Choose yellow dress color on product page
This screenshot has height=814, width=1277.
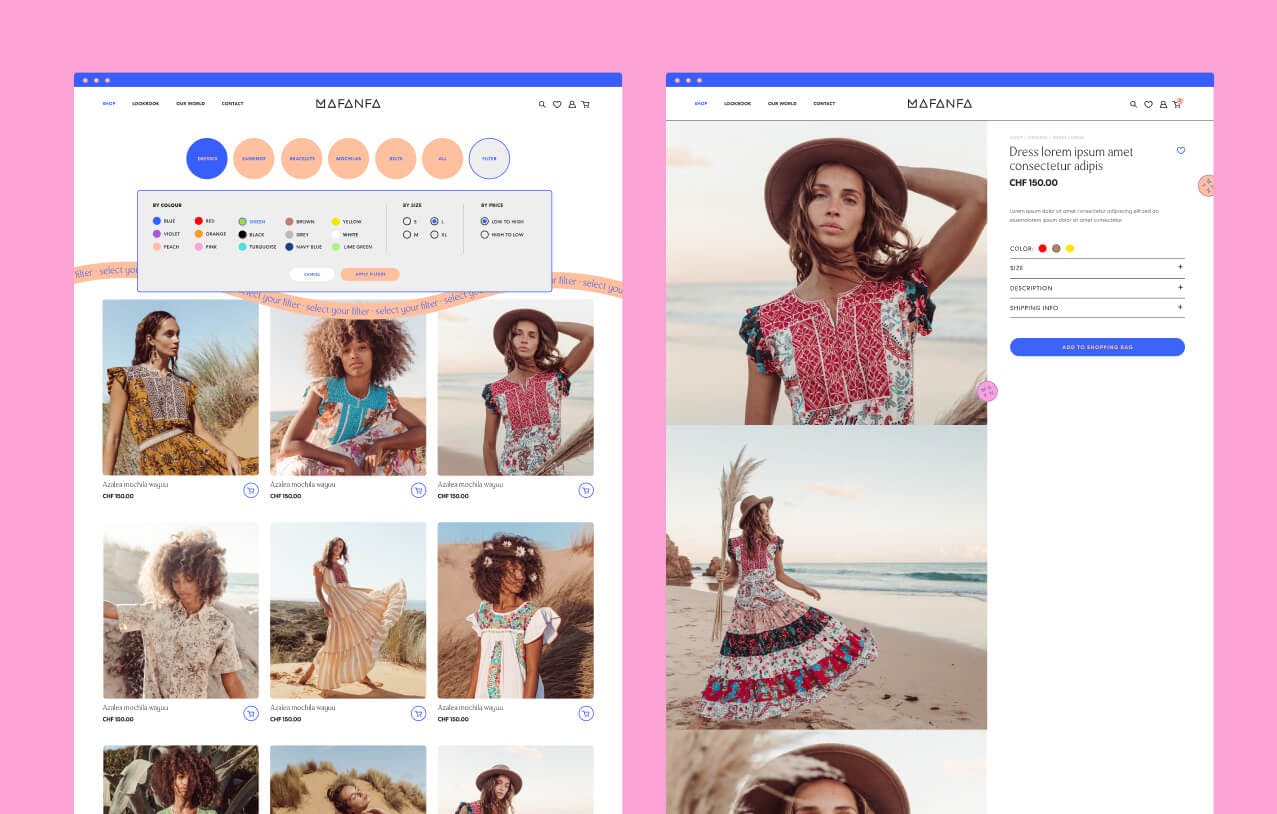pos(1070,248)
